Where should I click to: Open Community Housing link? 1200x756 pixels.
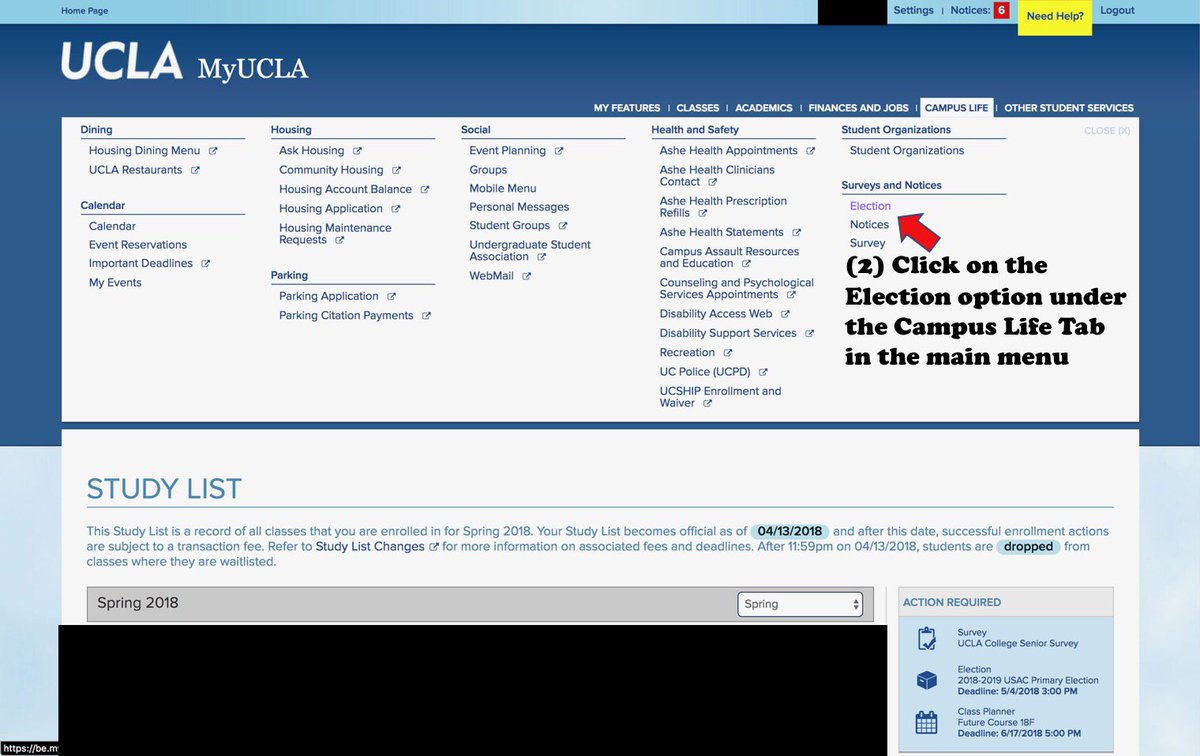coord(331,170)
